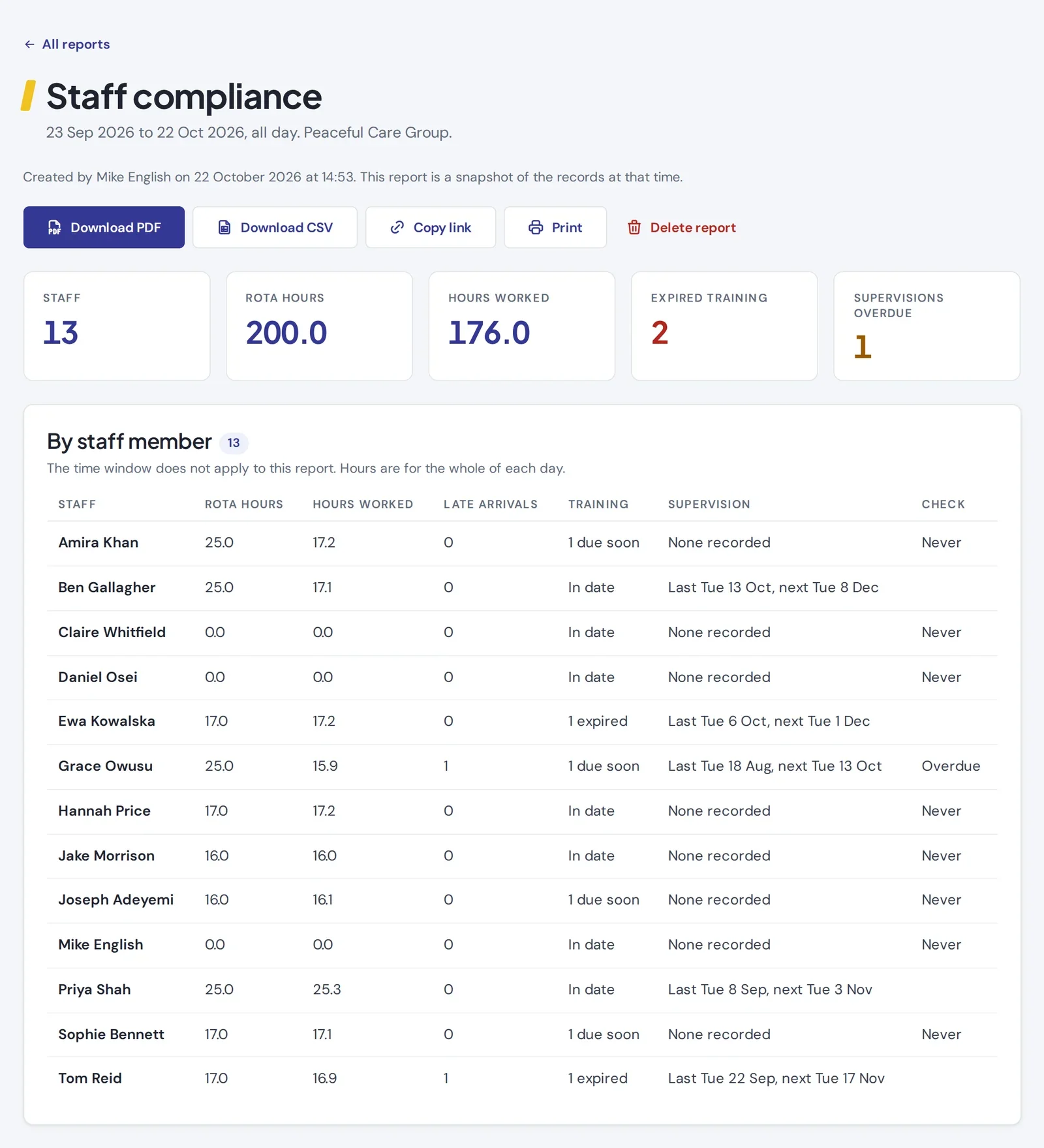Image resolution: width=1044 pixels, height=1148 pixels.
Task: Select staff name Ben Gallagher
Action: 107,587
